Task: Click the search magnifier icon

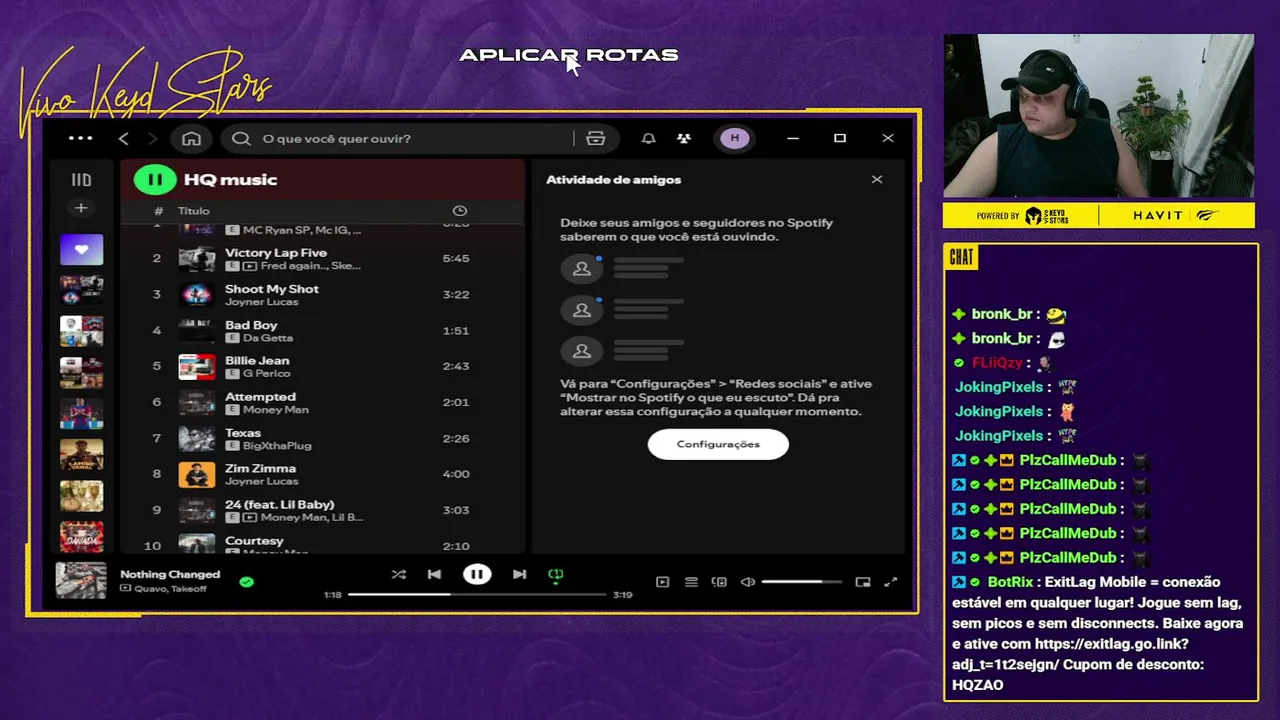Action: coord(241,138)
